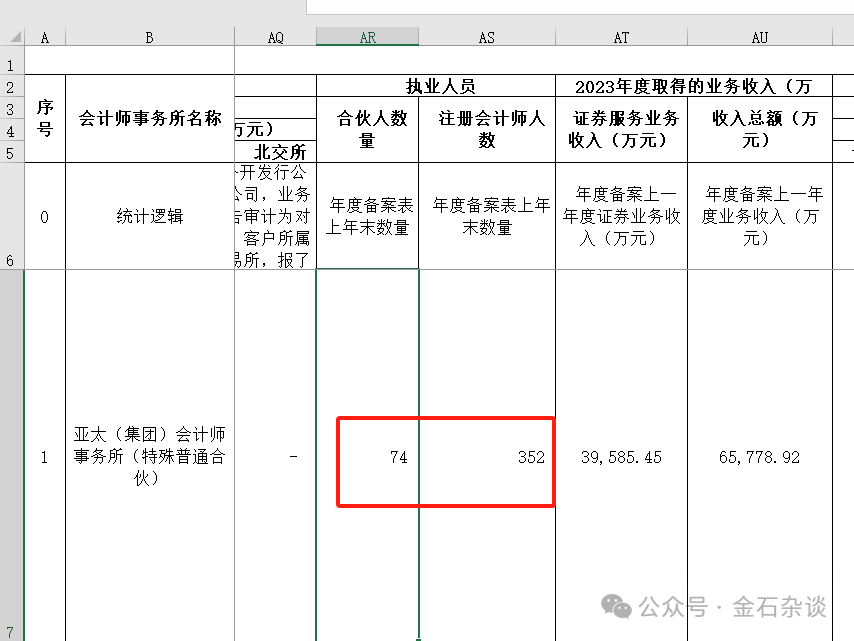Click the 年度备案上一年度证券业务收入 cell
Viewport: 854px width, 641px height.
click(x=621, y=216)
